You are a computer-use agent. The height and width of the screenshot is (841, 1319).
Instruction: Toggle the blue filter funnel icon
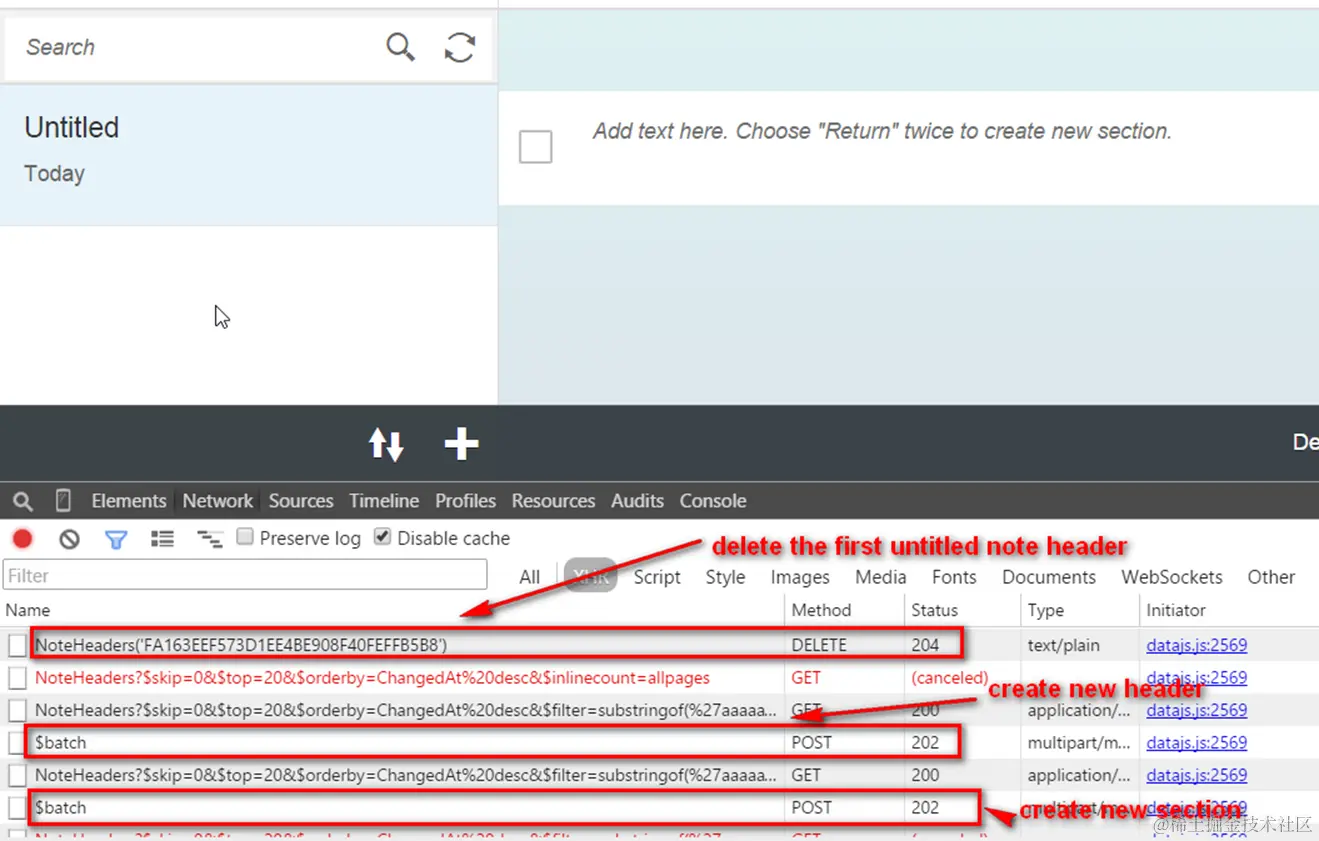(x=116, y=540)
